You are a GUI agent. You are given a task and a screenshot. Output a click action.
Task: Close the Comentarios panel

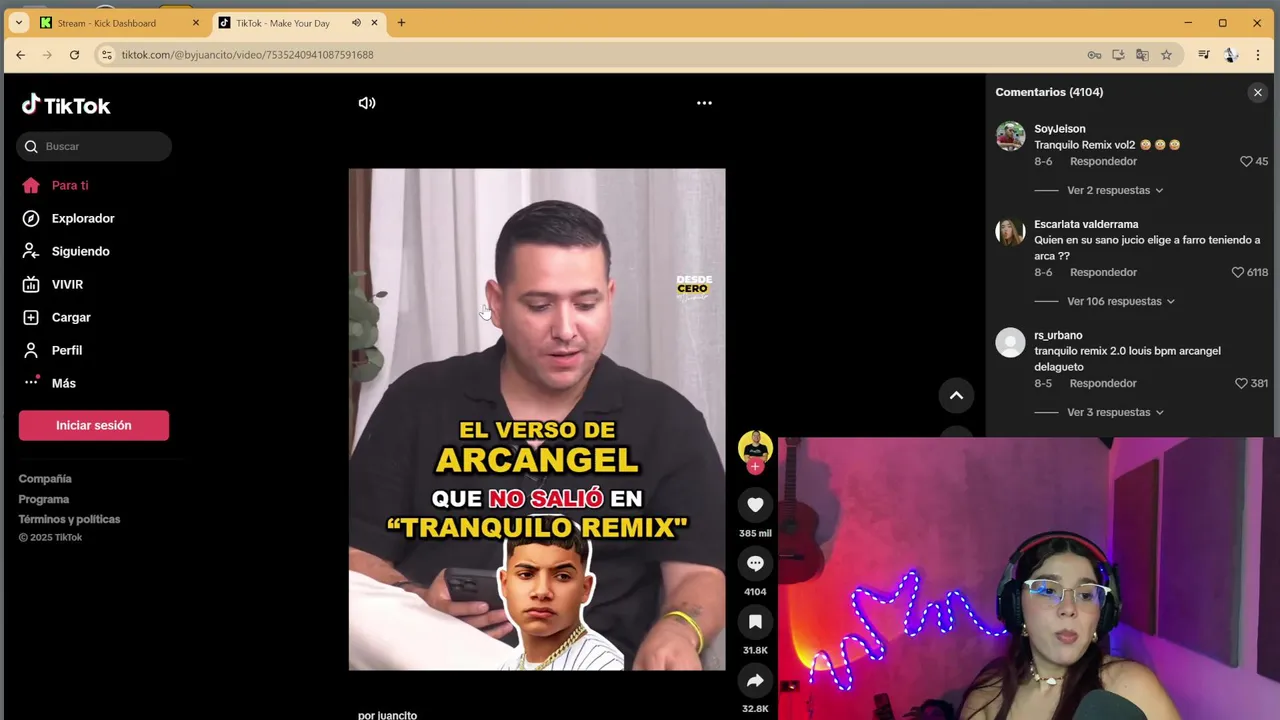(x=1258, y=92)
